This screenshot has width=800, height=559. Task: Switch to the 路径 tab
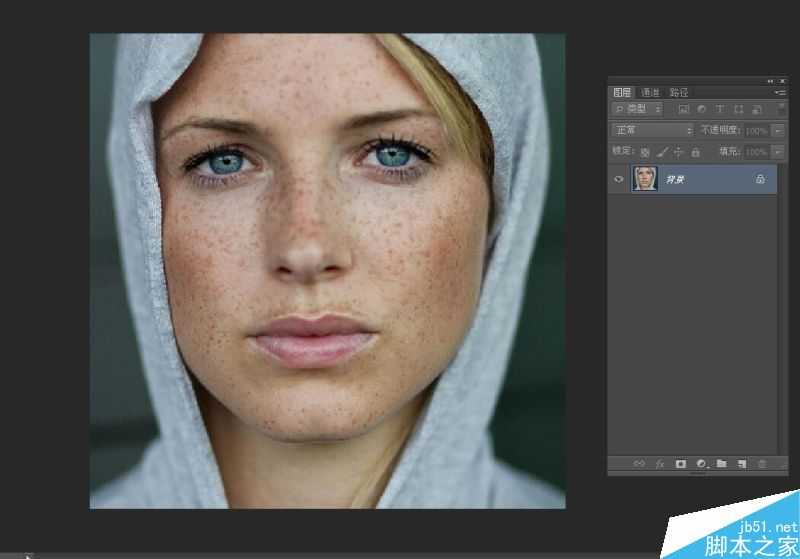(x=678, y=92)
